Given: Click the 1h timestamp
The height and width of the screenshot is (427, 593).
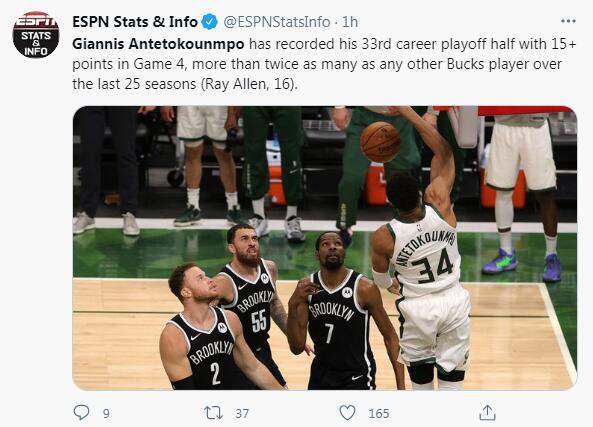Looking at the screenshot, I should tap(350, 22).
